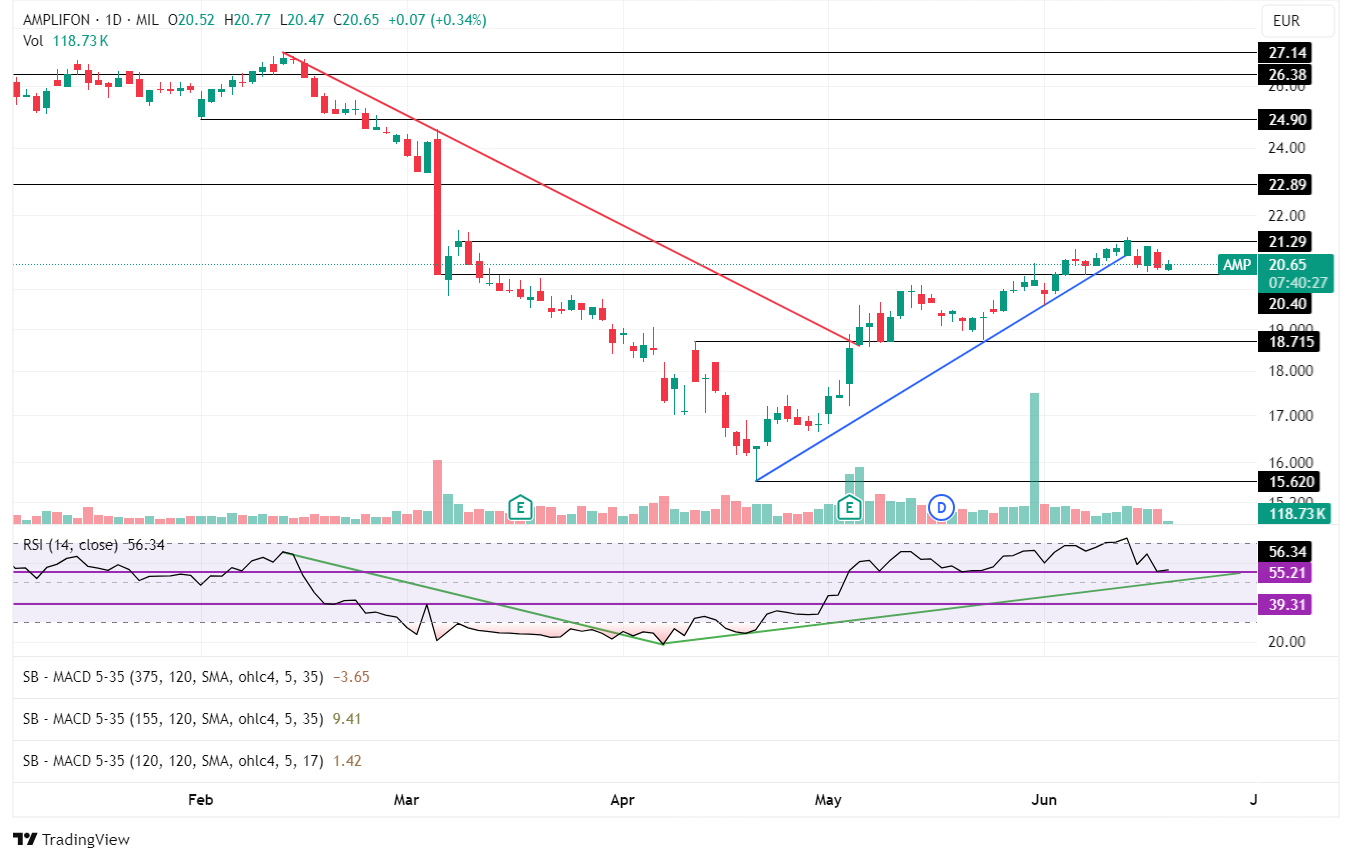Click the volume 118.73K axis label
The image size is (1352, 860).
[x=1295, y=514]
